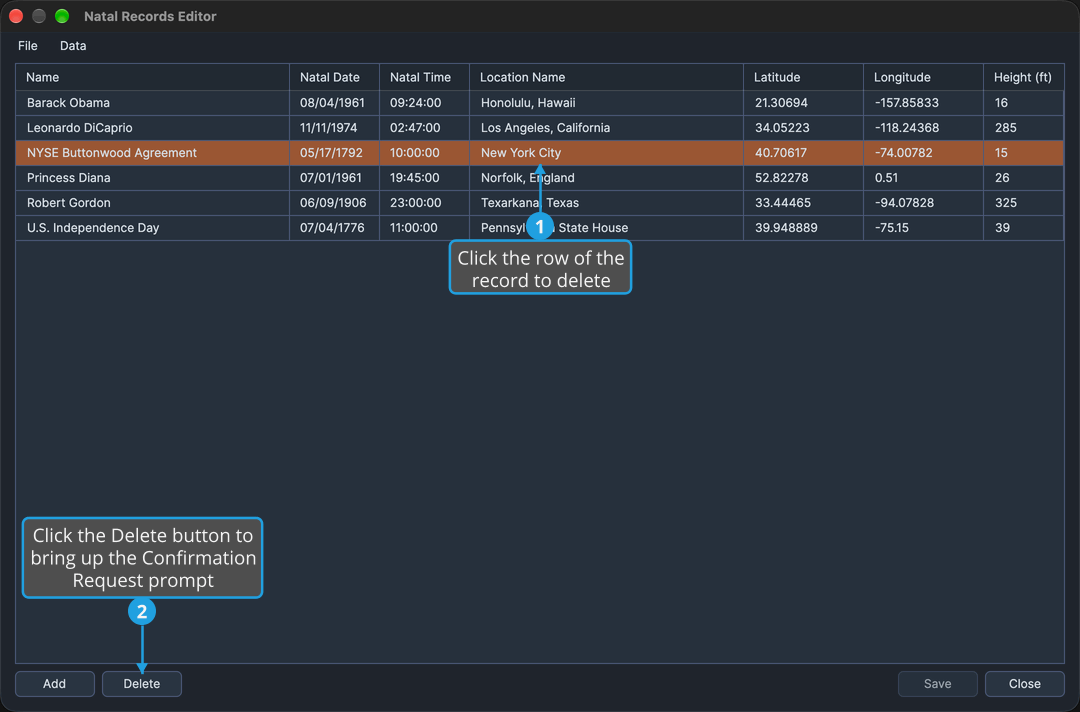Click the 07/04/1776 natal date cell
This screenshot has height=712, width=1080.
[334, 228]
